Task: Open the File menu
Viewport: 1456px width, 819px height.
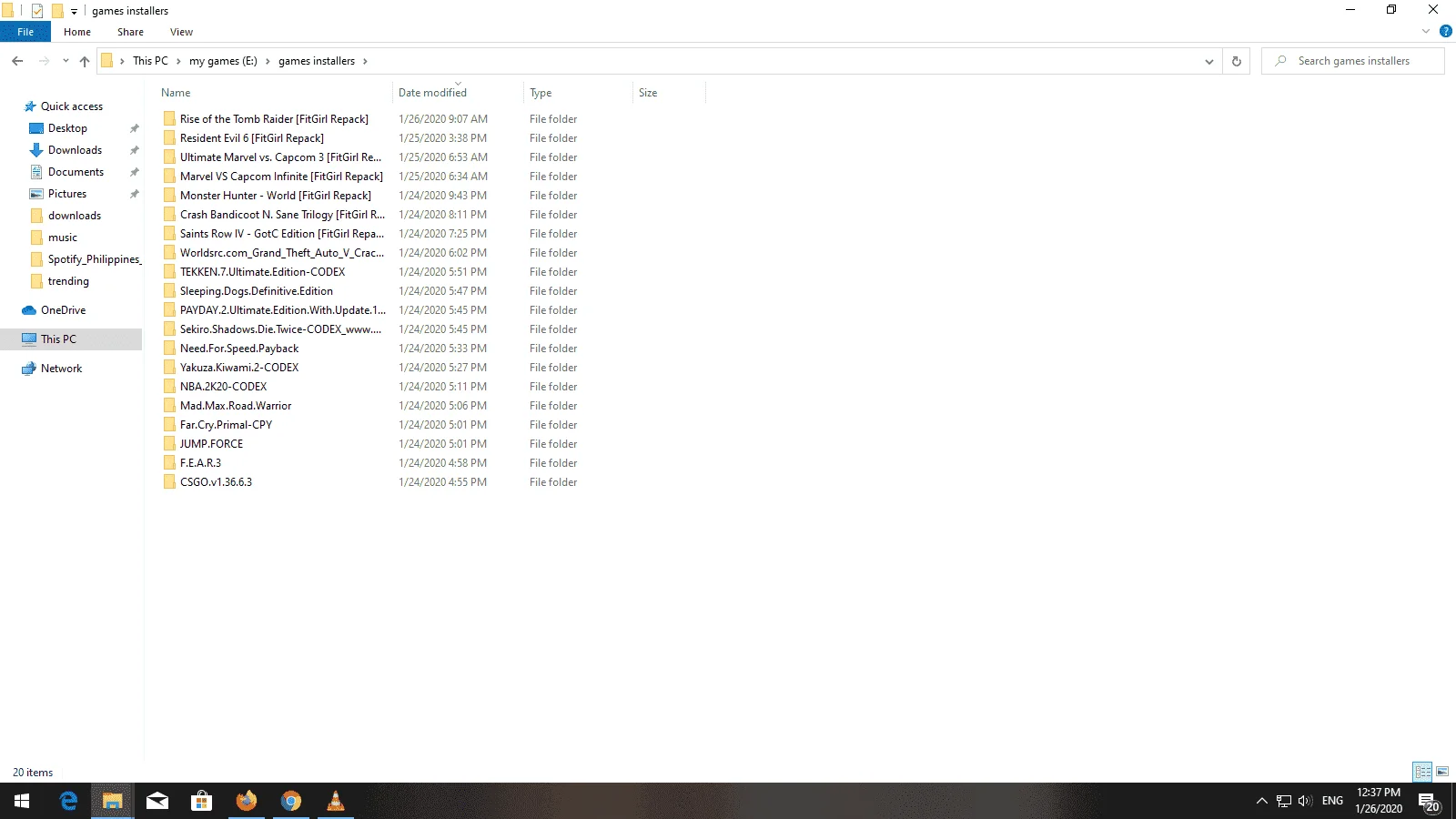Action: point(25,32)
